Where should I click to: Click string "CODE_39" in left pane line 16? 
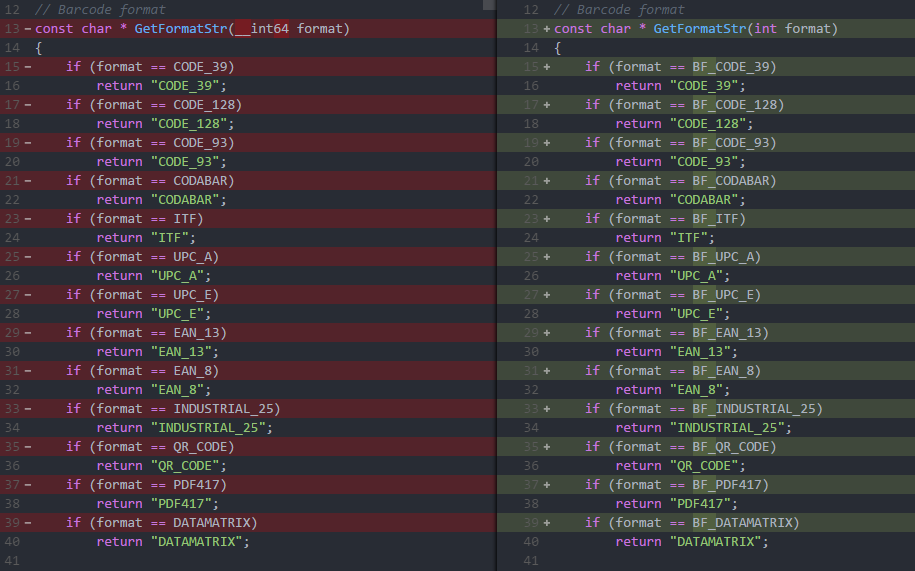tap(185, 86)
